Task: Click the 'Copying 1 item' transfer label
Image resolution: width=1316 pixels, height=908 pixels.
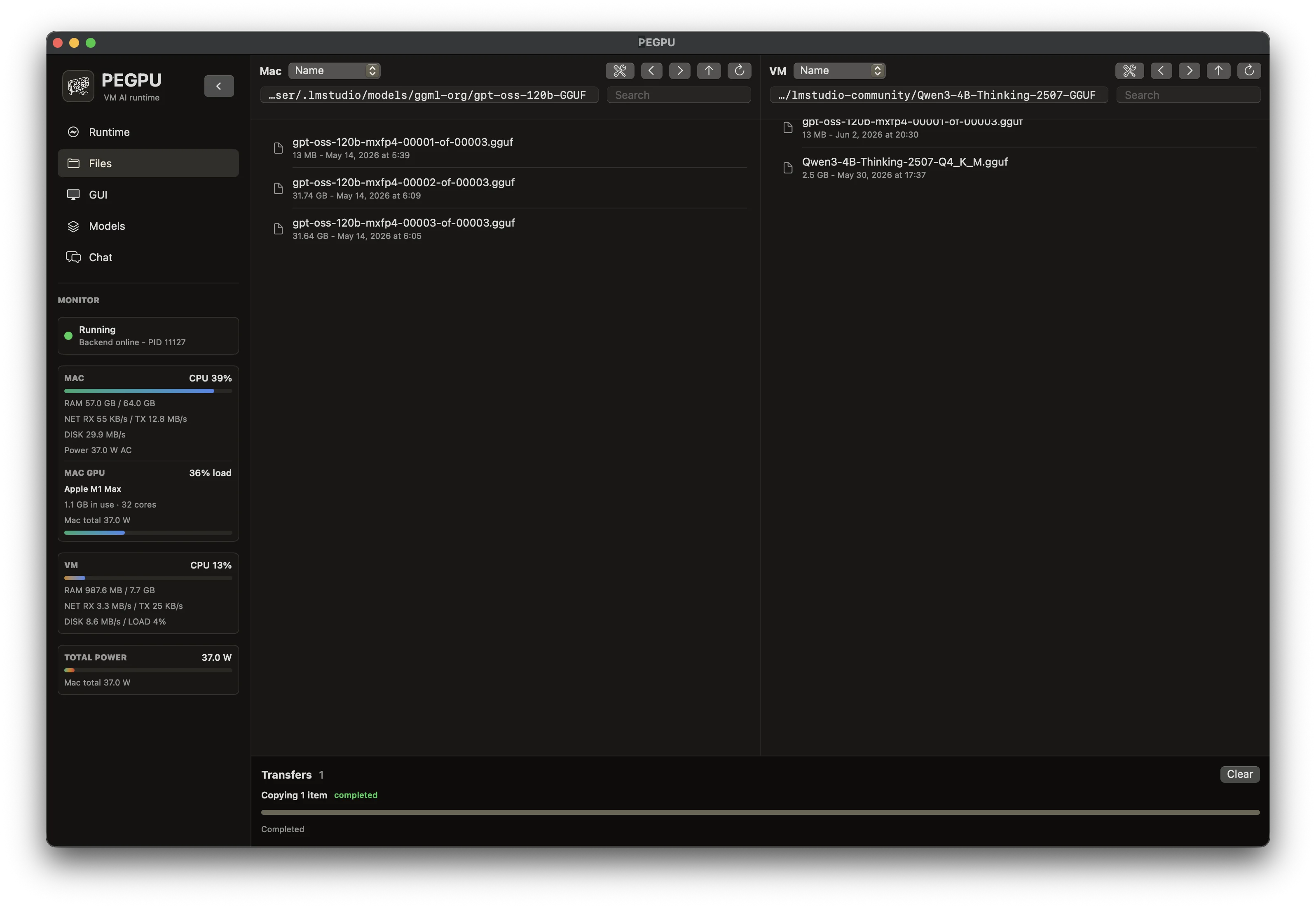Action: 294,795
